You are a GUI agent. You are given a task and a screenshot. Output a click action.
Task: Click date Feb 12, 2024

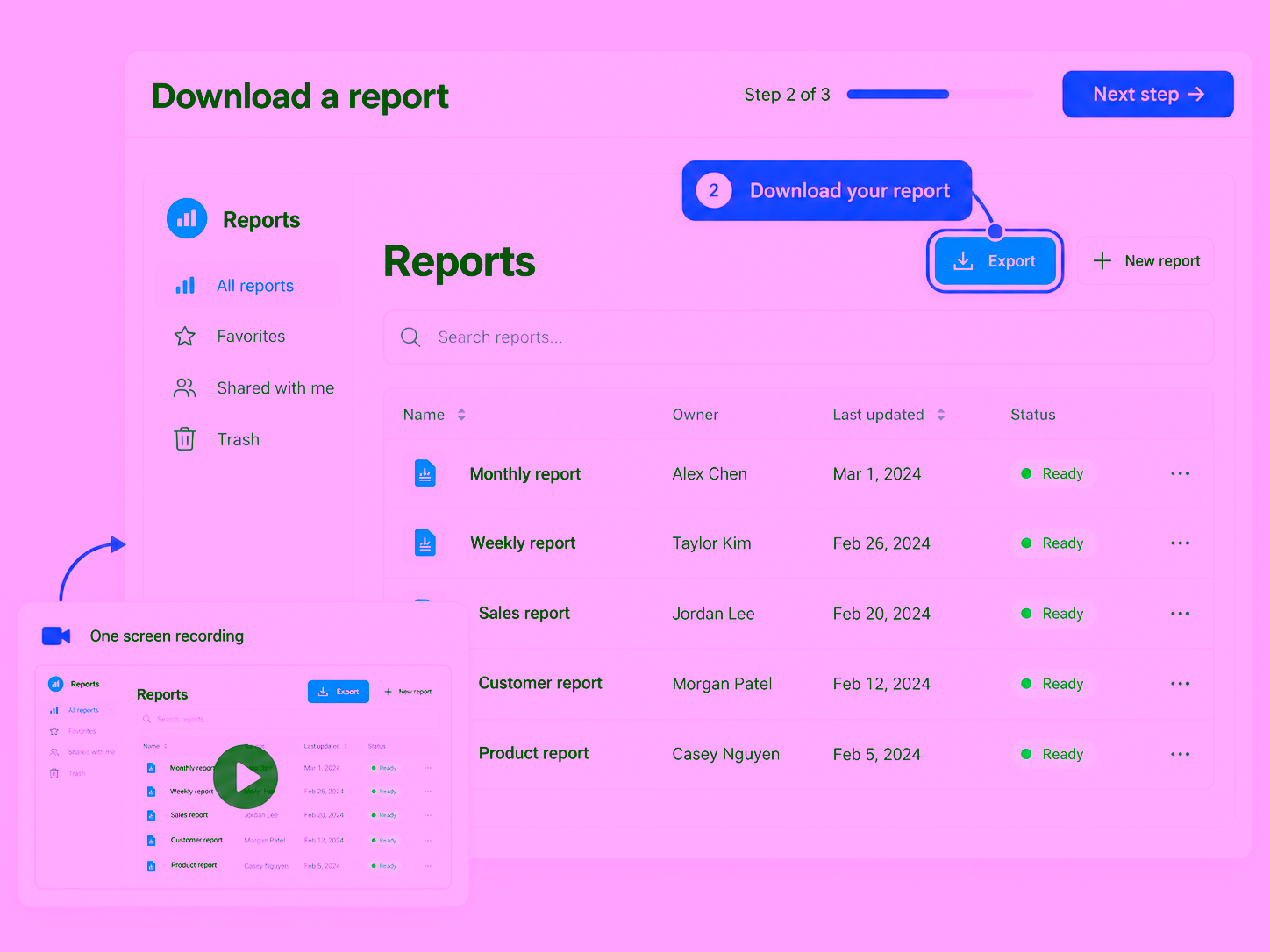(881, 684)
